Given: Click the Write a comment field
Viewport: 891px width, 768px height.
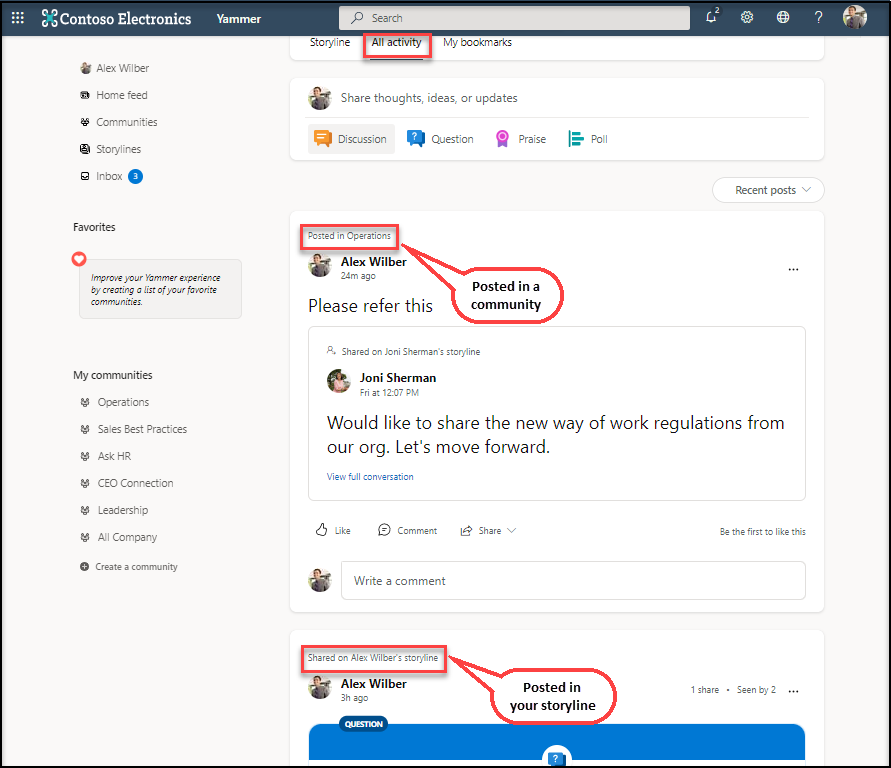Looking at the screenshot, I should 572,580.
